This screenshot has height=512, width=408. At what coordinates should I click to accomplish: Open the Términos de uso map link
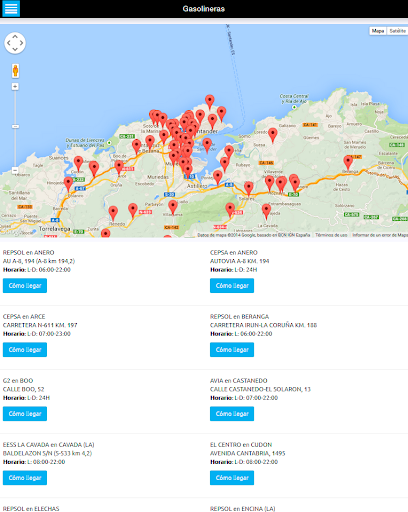331,235
